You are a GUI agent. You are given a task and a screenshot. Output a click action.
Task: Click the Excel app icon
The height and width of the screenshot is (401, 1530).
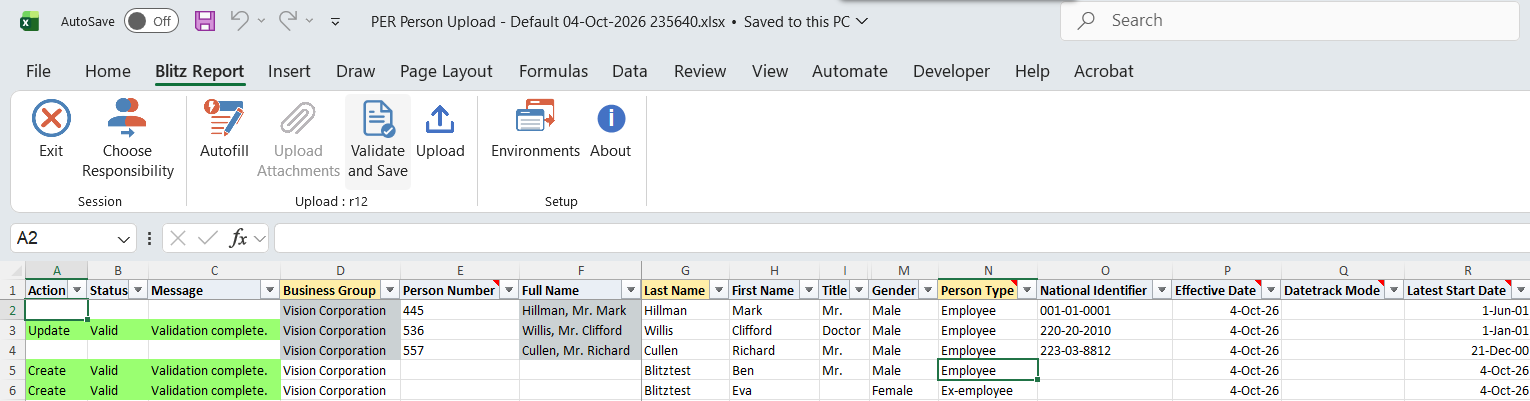pyautogui.click(x=31, y=21)
